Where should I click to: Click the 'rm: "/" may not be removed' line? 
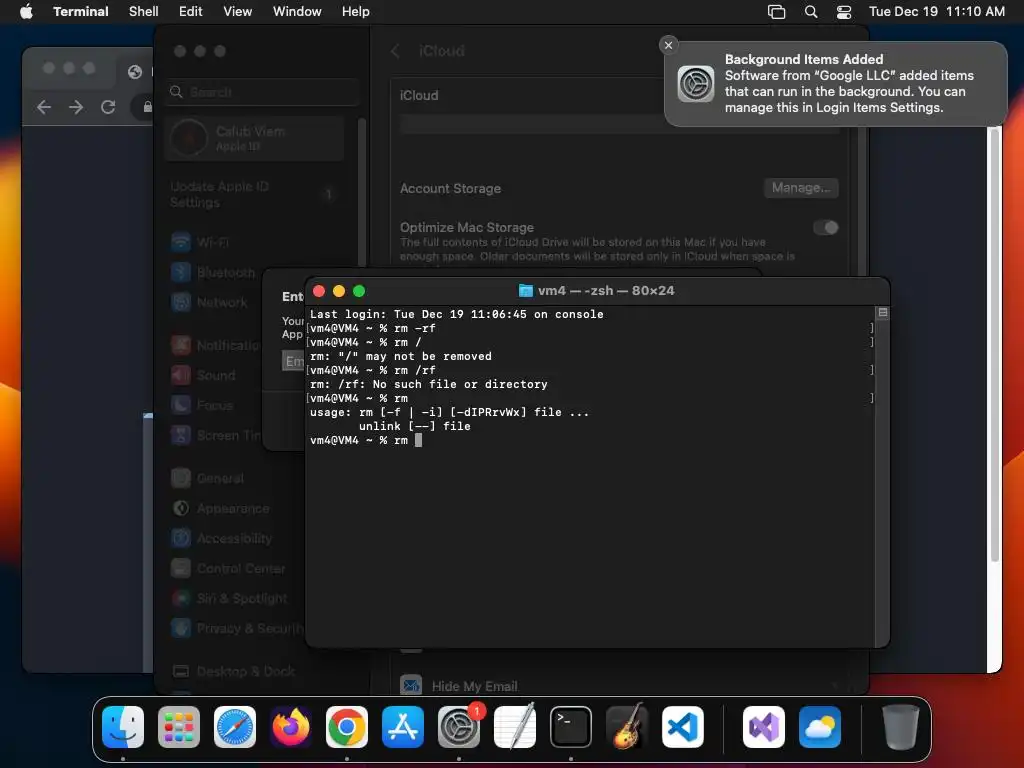pyautogui.click(x=401, y=357)
